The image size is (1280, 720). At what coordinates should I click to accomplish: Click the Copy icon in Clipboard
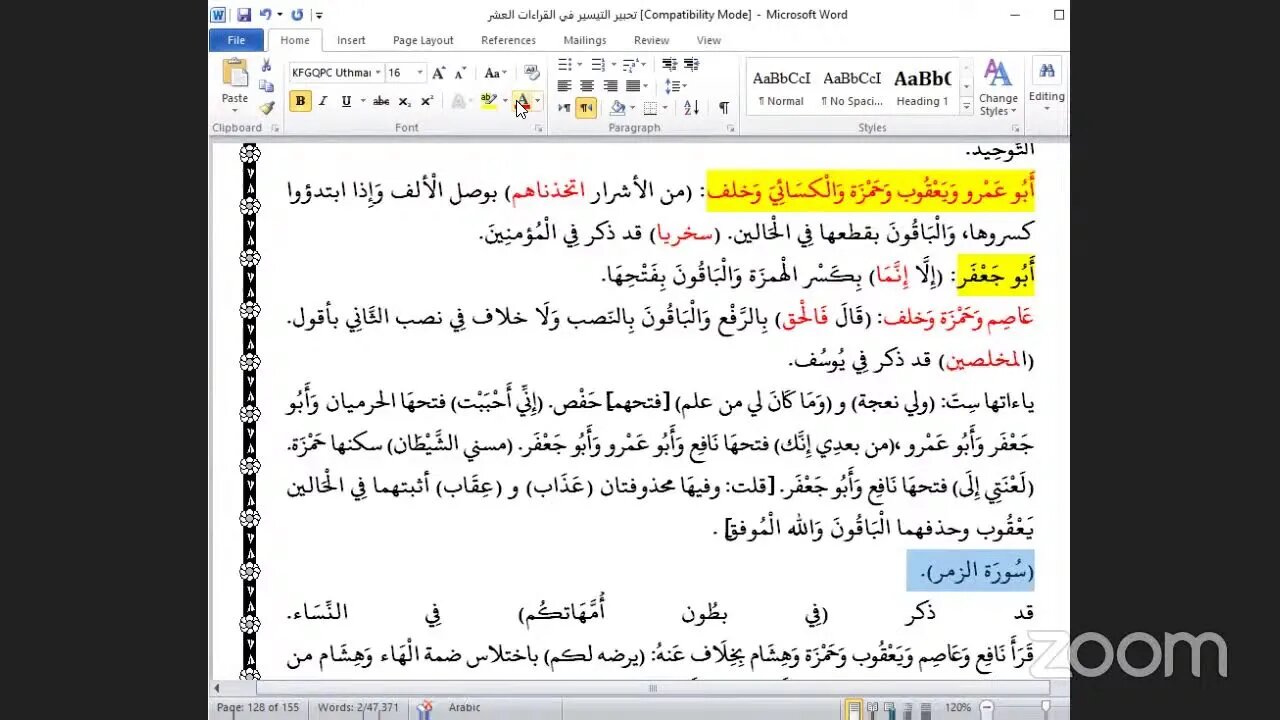(x=266, y=87)
